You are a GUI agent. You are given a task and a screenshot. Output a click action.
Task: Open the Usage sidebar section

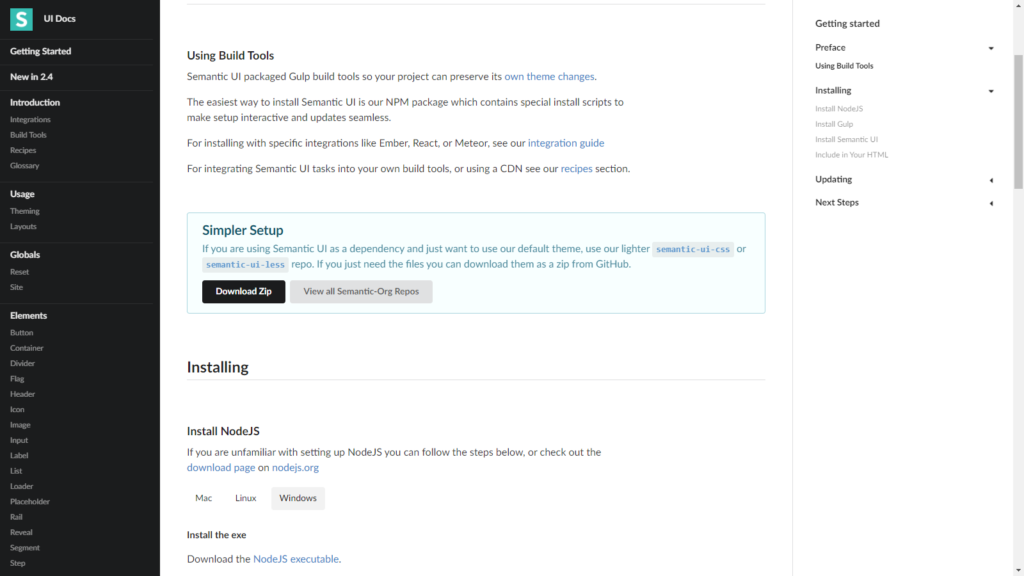pyautogui.click(x=22, y=194)
